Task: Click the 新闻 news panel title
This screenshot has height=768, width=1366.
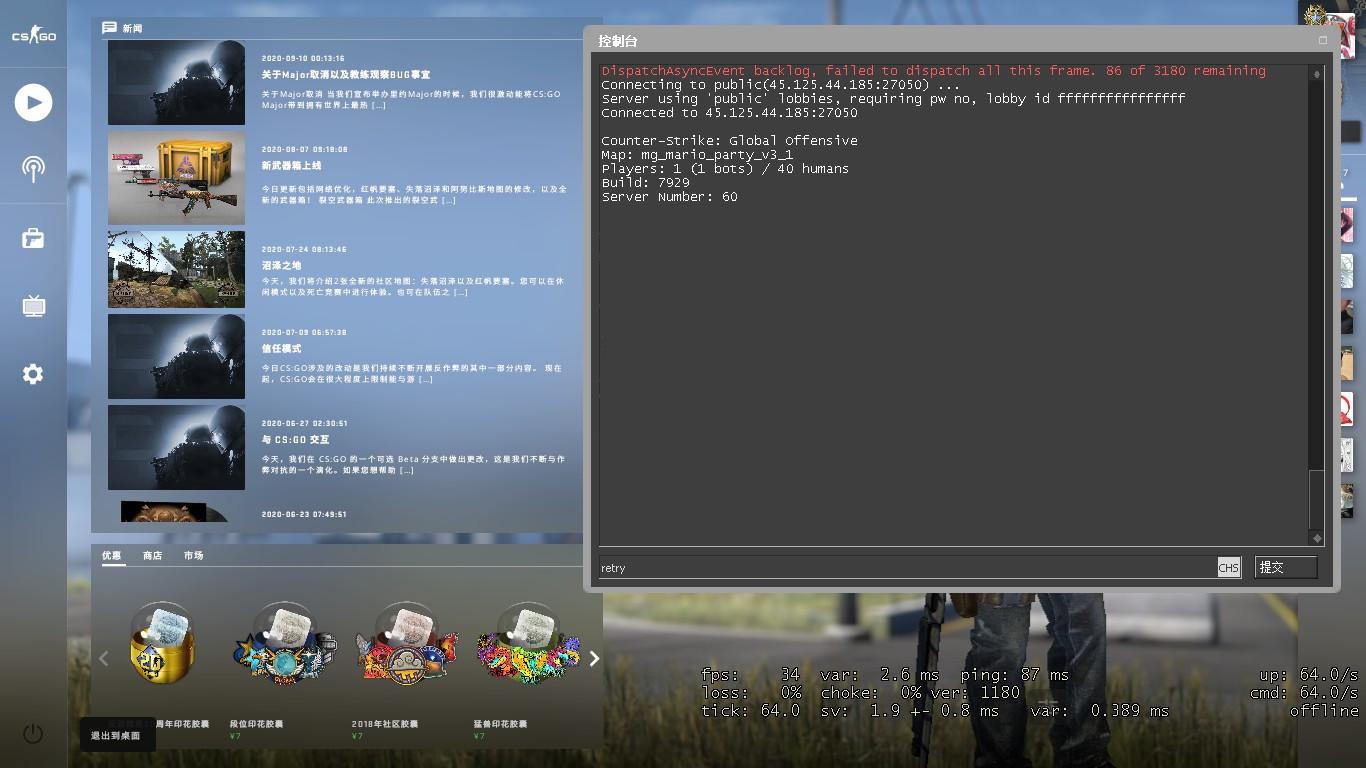Action: [x=132, y=28]
